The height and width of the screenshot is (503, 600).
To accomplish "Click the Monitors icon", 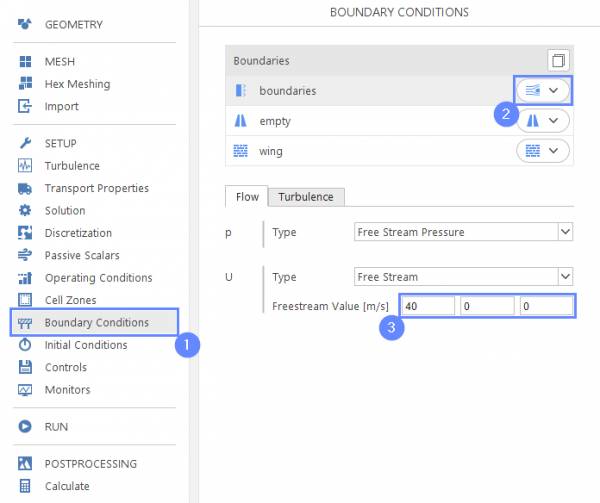I will click(x=25, y=390).
